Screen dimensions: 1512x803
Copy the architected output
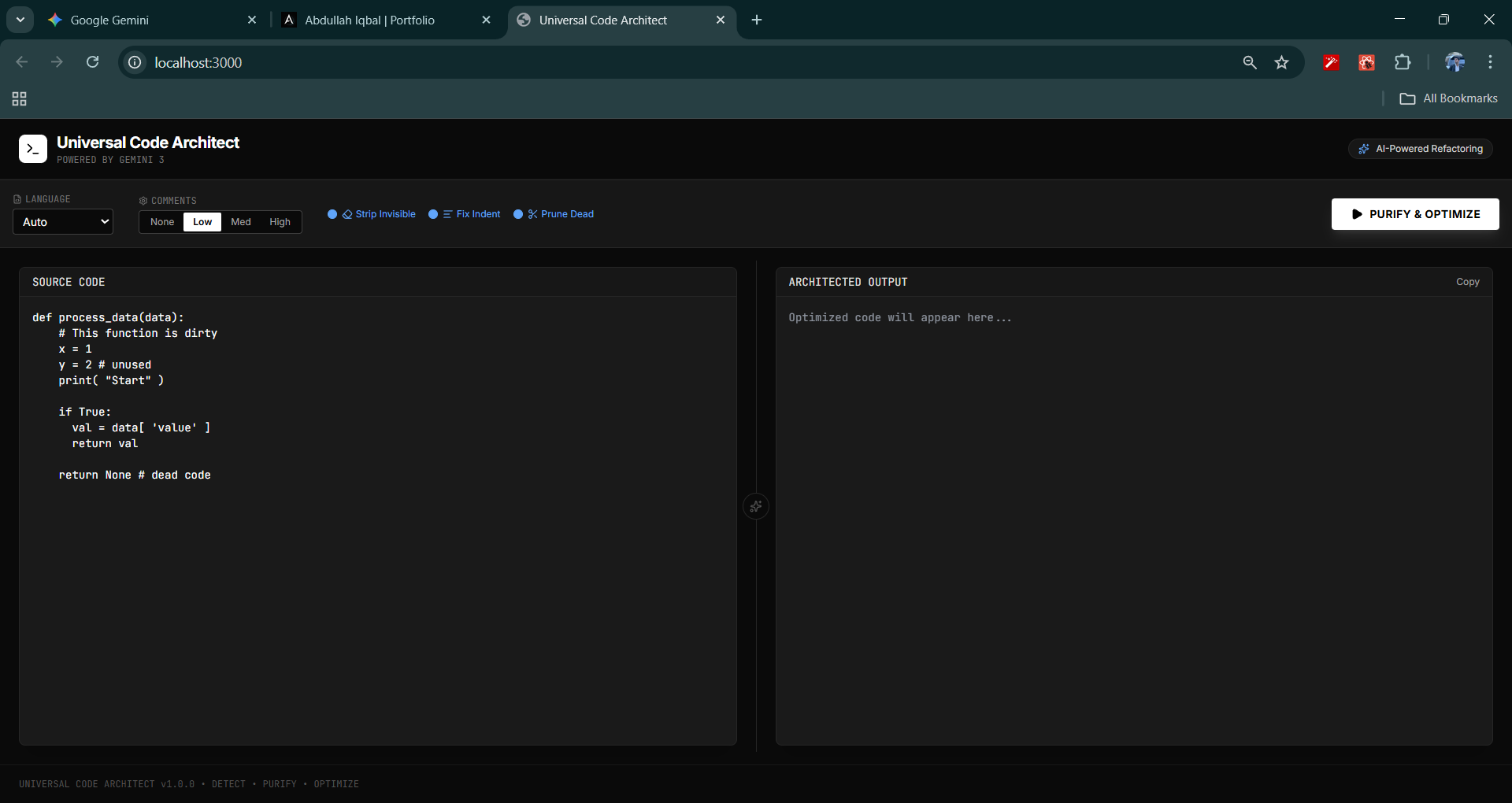tap(1467, 282)
